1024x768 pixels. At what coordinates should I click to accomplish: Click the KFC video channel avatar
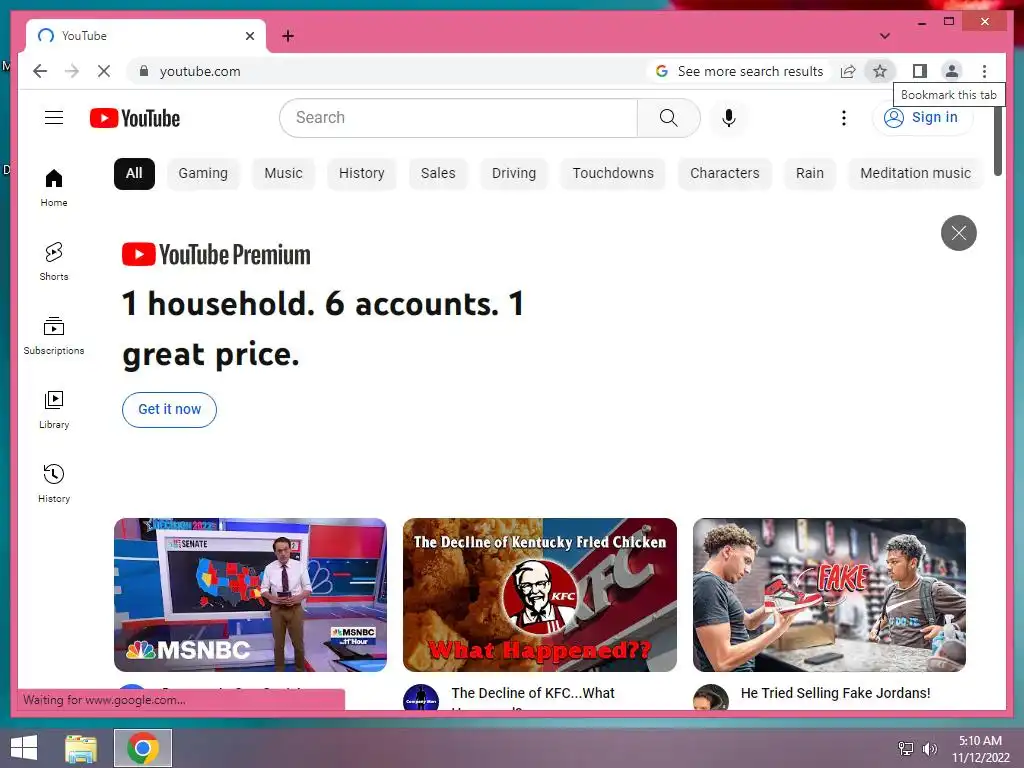(421, 699)
